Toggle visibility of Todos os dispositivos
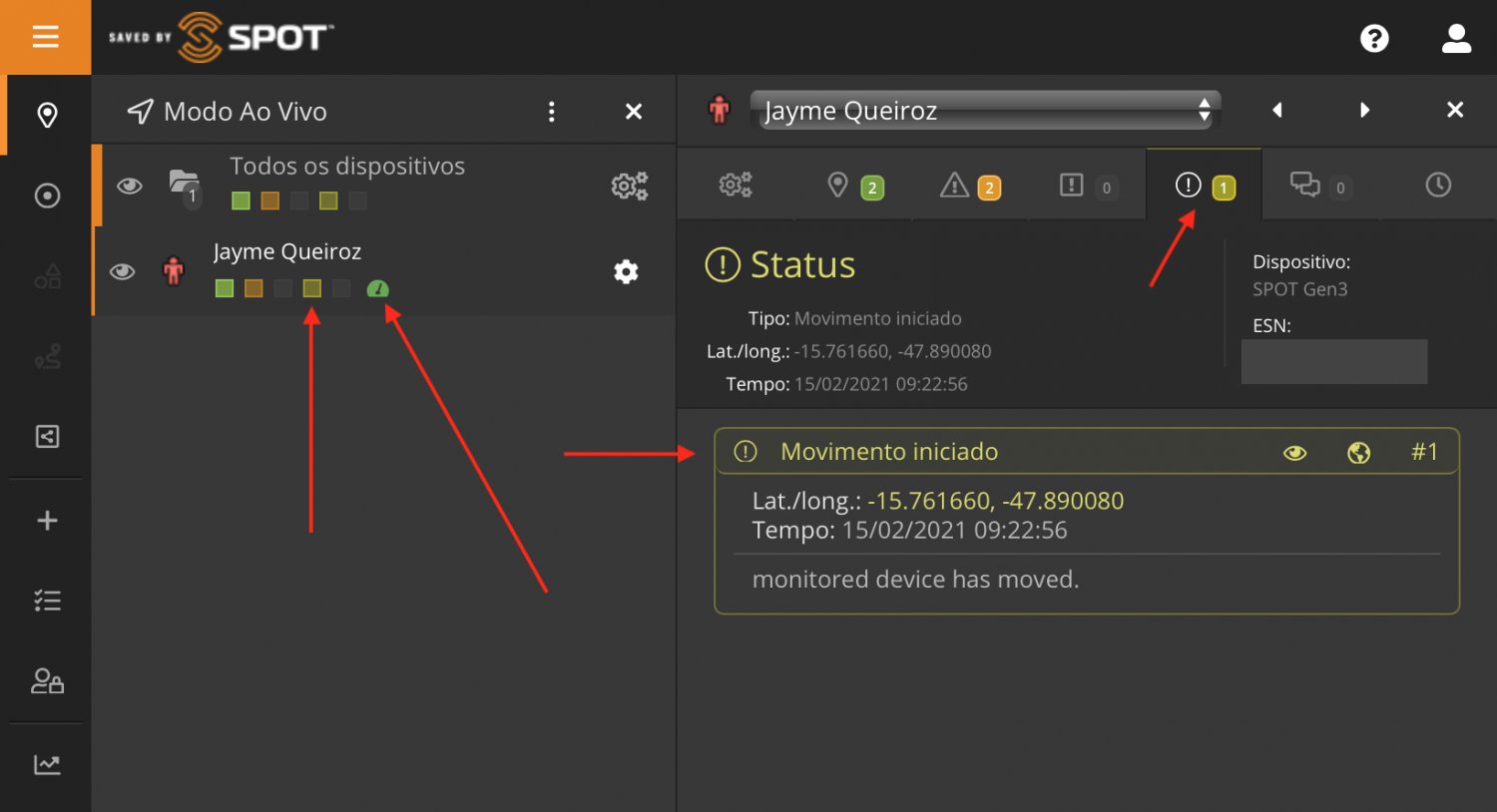 (x=130, y=186)
